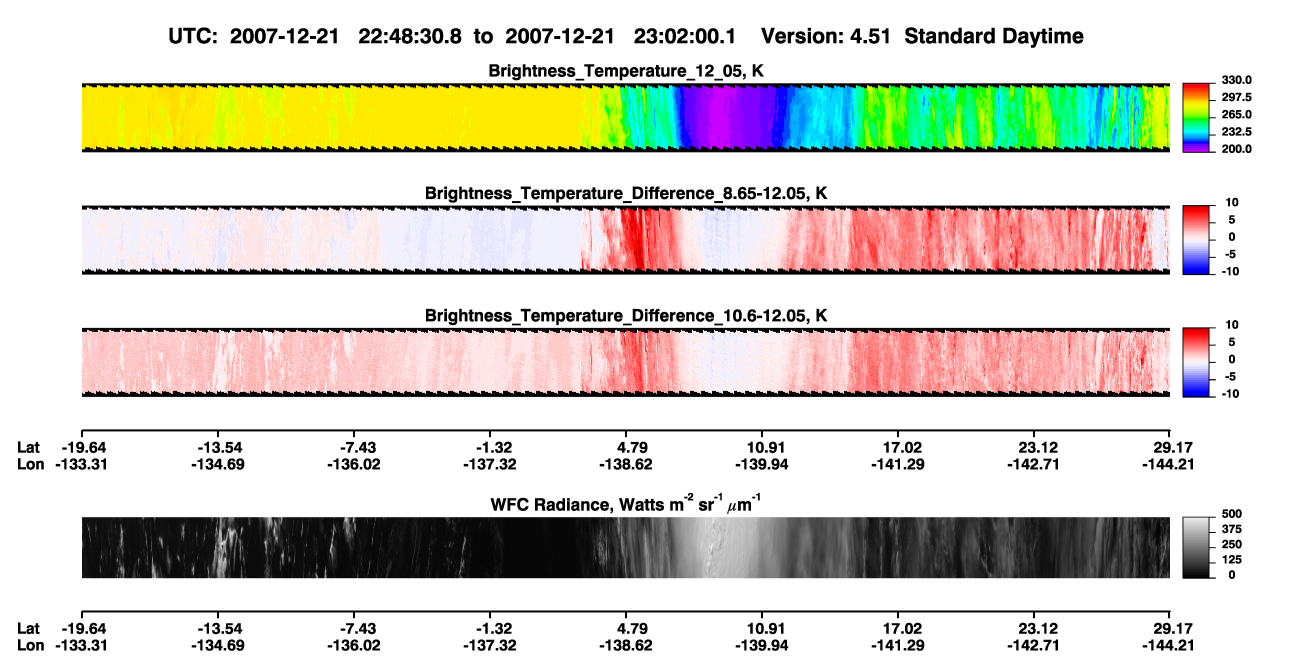Click longitude '-139.94' on the lower axis
Screen dimensions: 1300x667
tap(762, 645)
